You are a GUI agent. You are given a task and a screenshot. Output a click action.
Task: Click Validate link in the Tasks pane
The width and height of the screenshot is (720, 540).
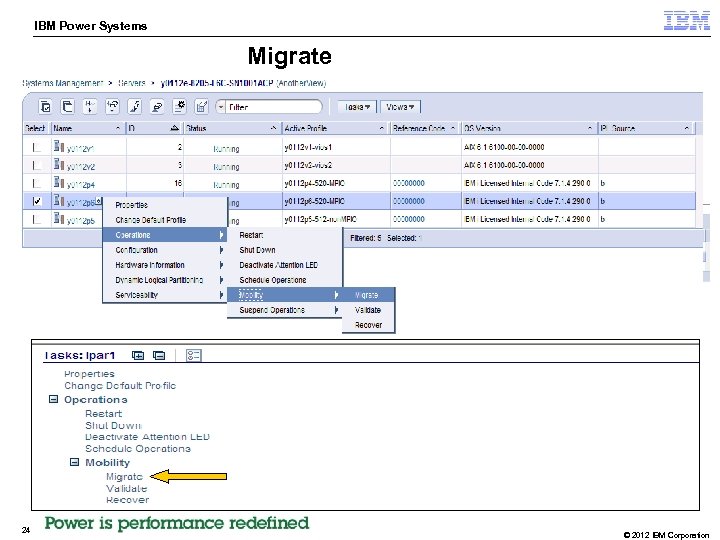[x=126, y=488]
